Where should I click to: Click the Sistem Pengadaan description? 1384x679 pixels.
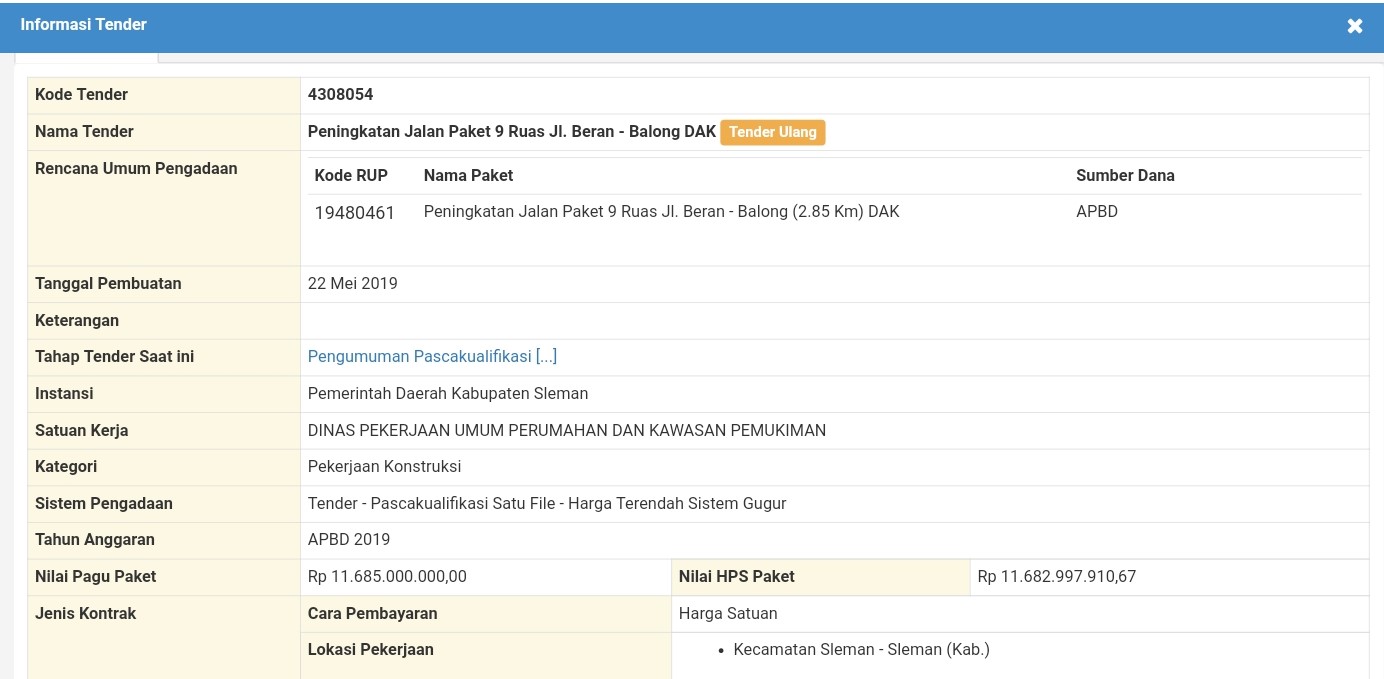point(547,503)
